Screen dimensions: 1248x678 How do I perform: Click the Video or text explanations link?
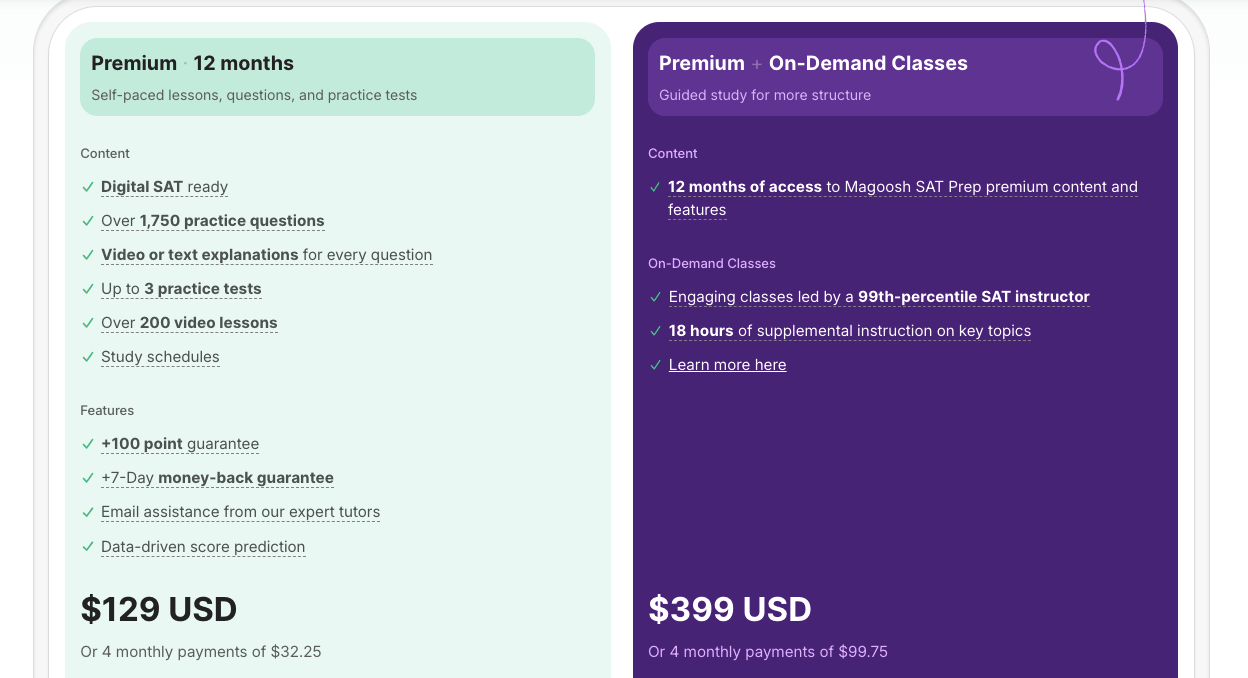[266, 255]
